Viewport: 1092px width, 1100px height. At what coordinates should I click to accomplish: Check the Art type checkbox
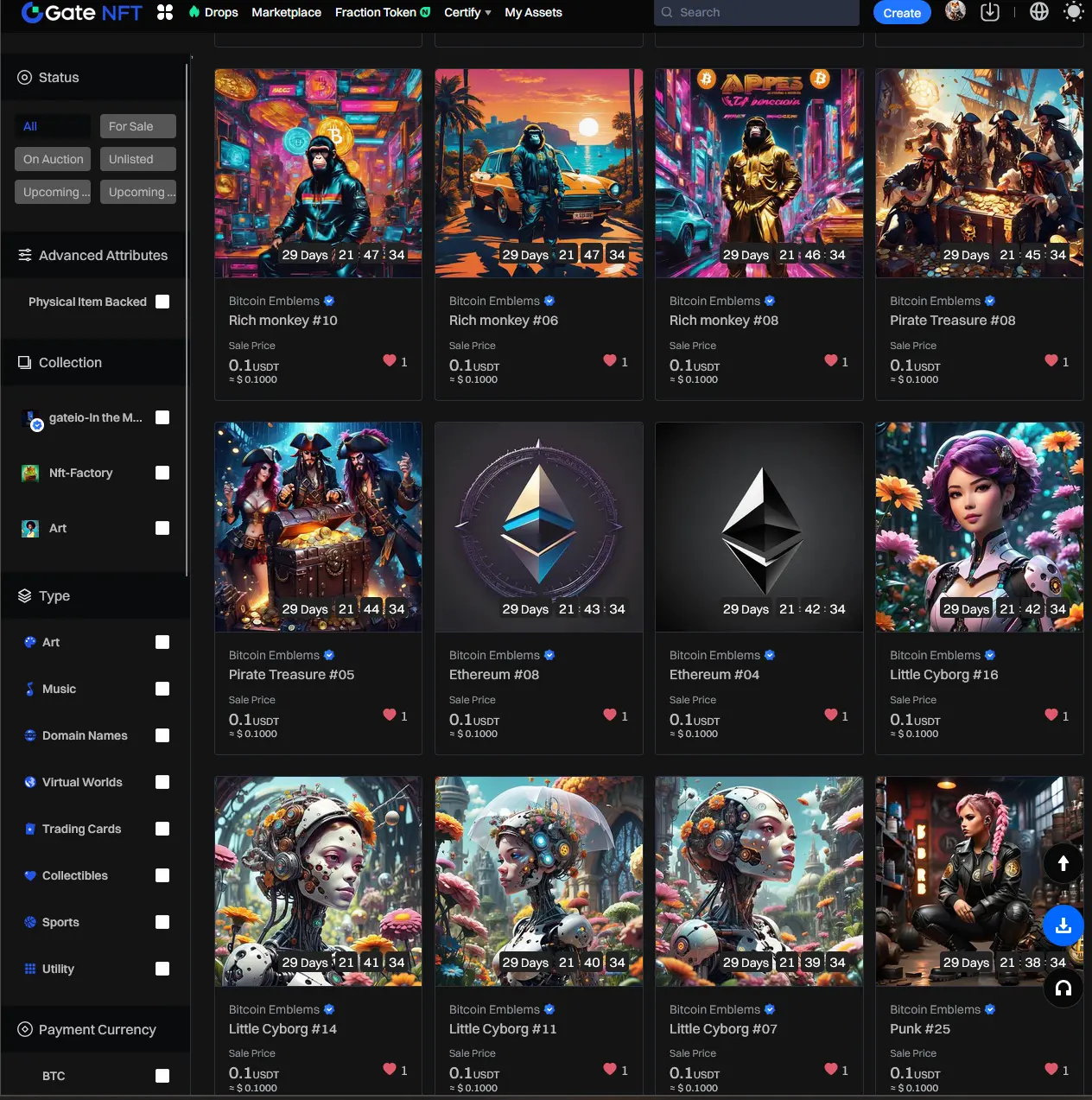click(x=162, y=642)
